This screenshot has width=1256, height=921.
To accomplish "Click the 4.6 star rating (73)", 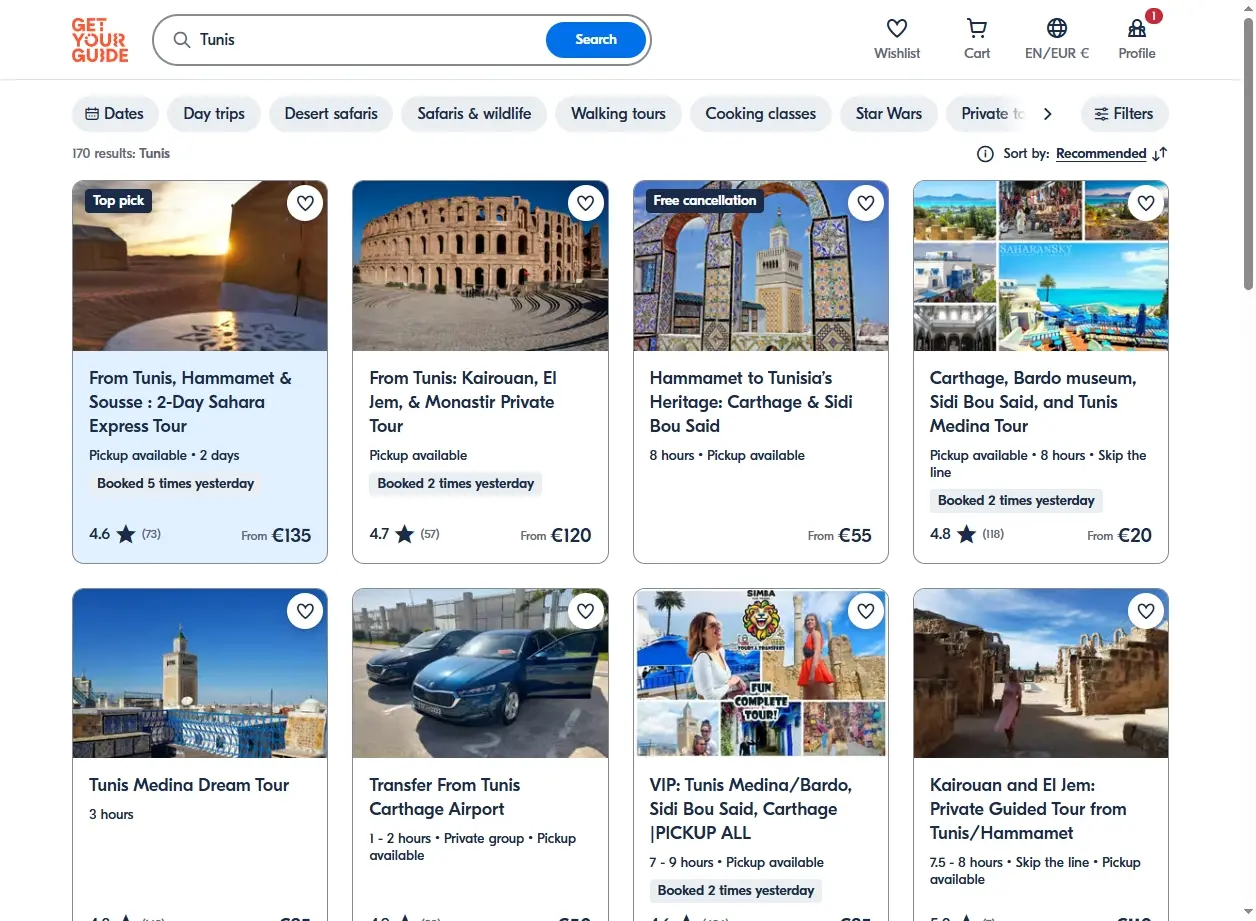I will click(x=125, y=534).
